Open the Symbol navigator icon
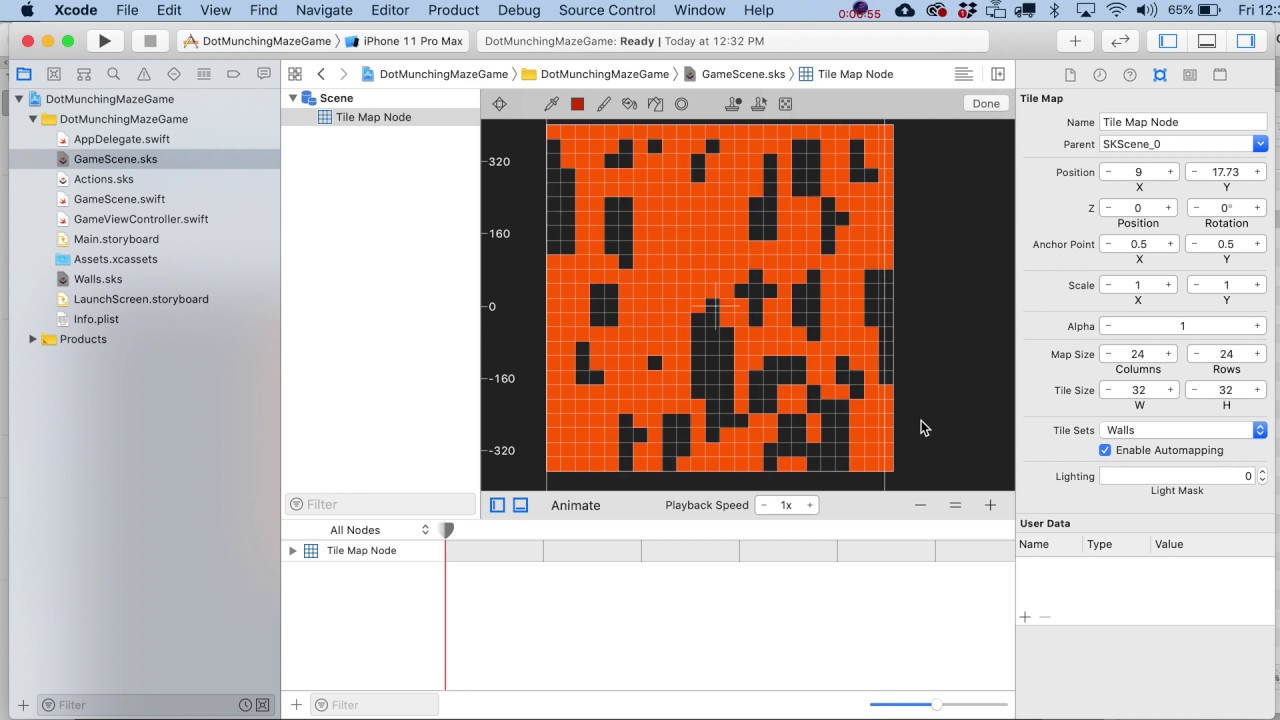The image size is (1280, 720). [84, 74]
